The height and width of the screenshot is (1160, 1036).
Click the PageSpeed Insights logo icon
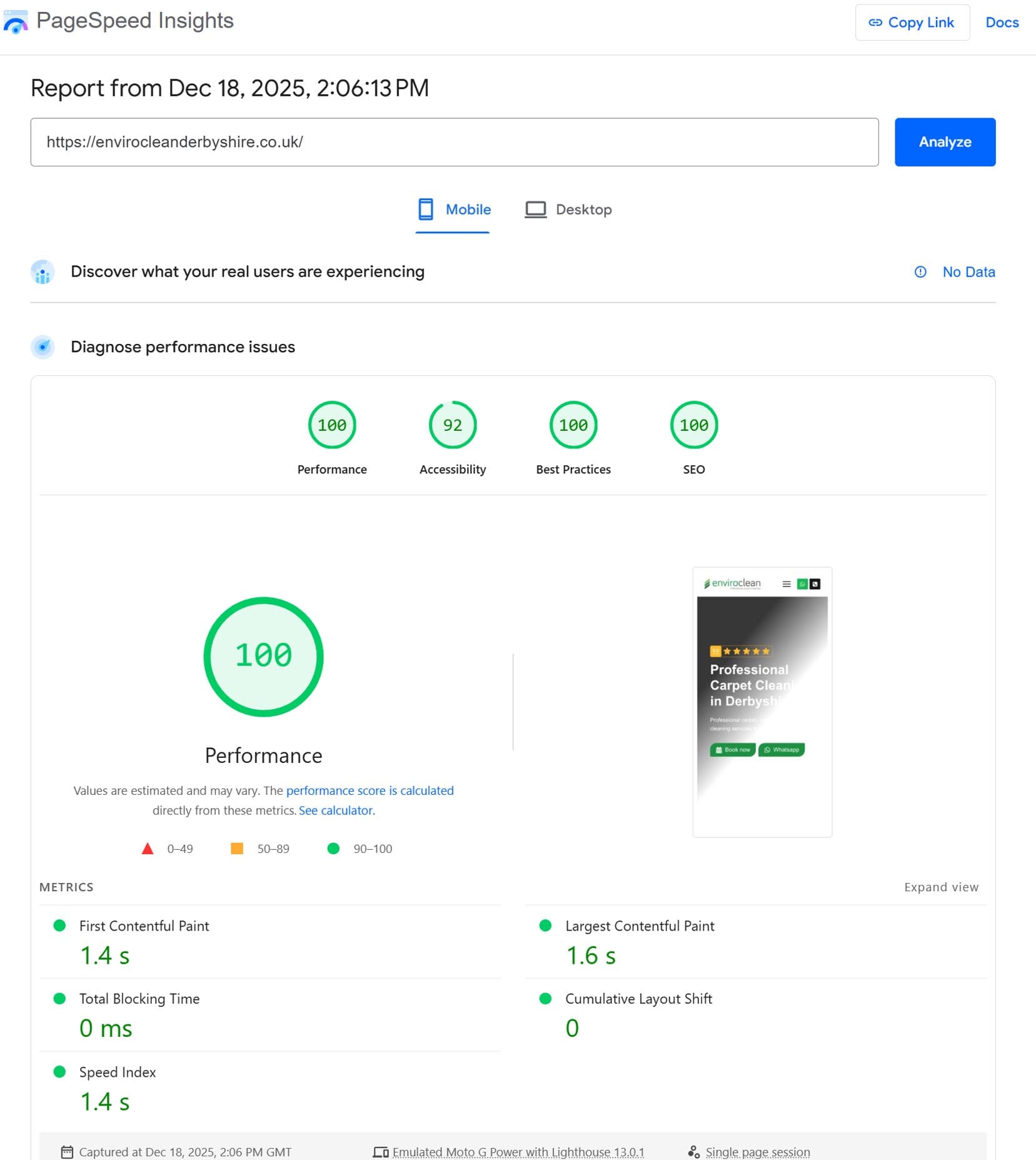coord(16,22)
